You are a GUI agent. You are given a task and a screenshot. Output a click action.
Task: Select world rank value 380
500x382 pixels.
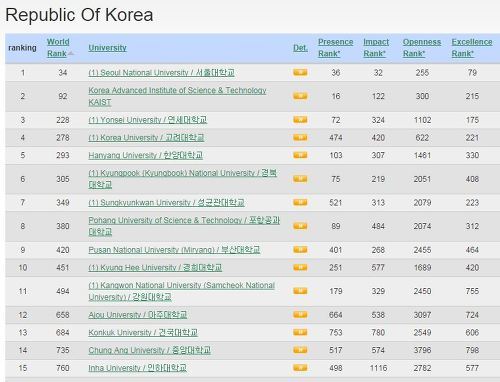63,226
